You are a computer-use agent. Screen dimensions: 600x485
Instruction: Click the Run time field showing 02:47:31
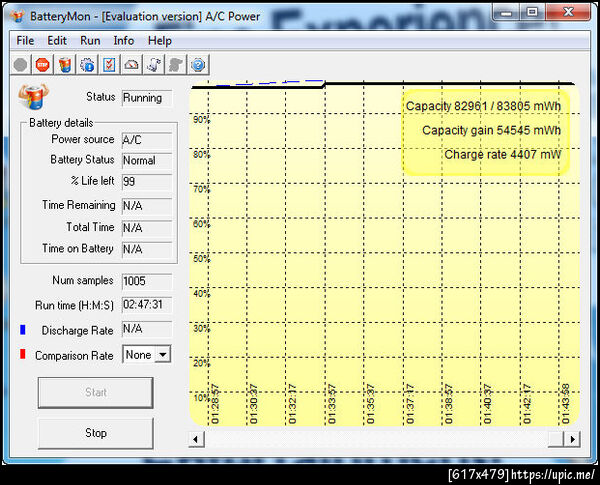coord(147,305)
